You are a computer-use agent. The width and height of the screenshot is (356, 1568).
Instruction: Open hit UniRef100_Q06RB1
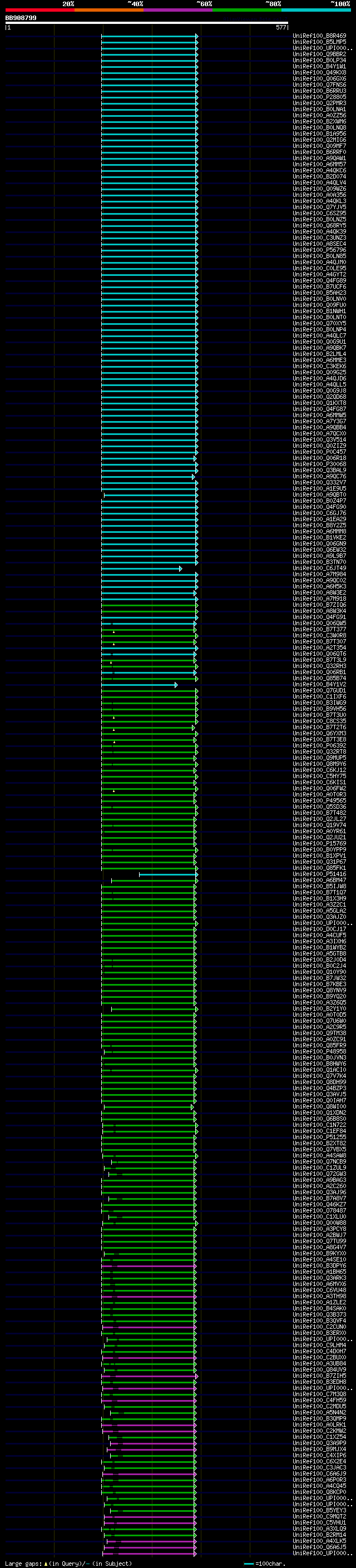pyautogui.click(x=319, y=672)
